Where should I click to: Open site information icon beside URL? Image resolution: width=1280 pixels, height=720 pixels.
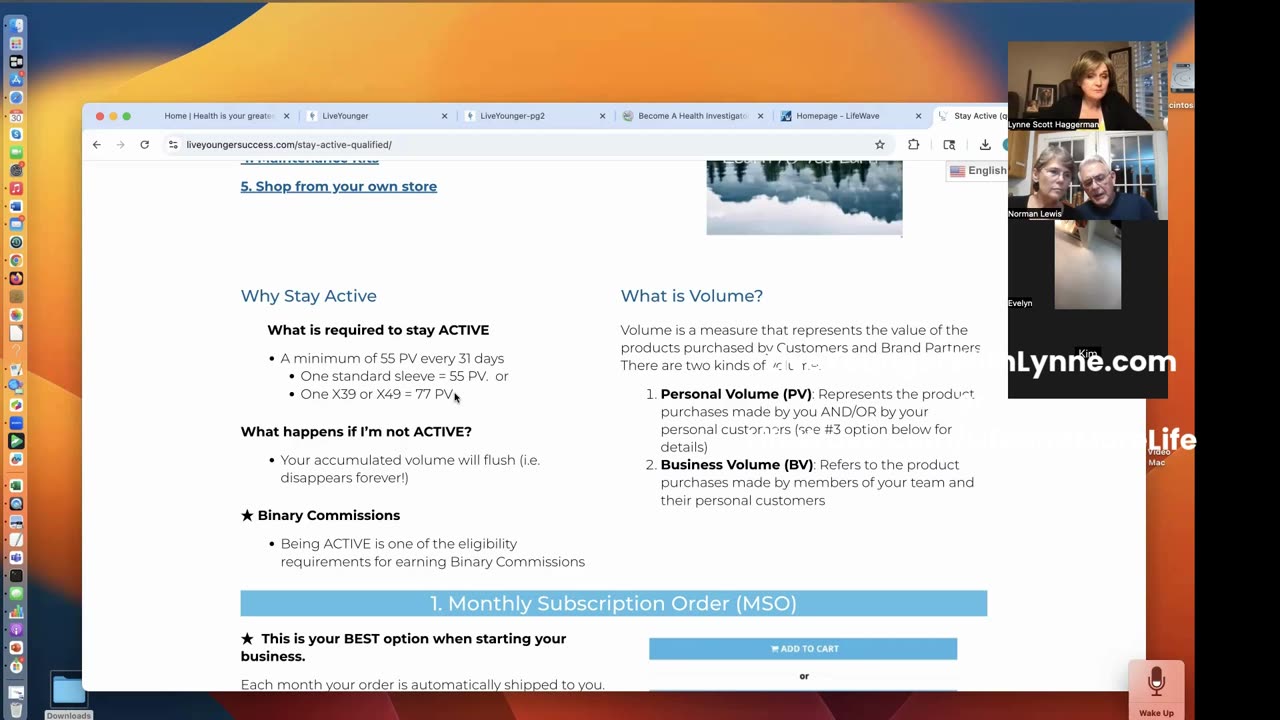(173, 145)
